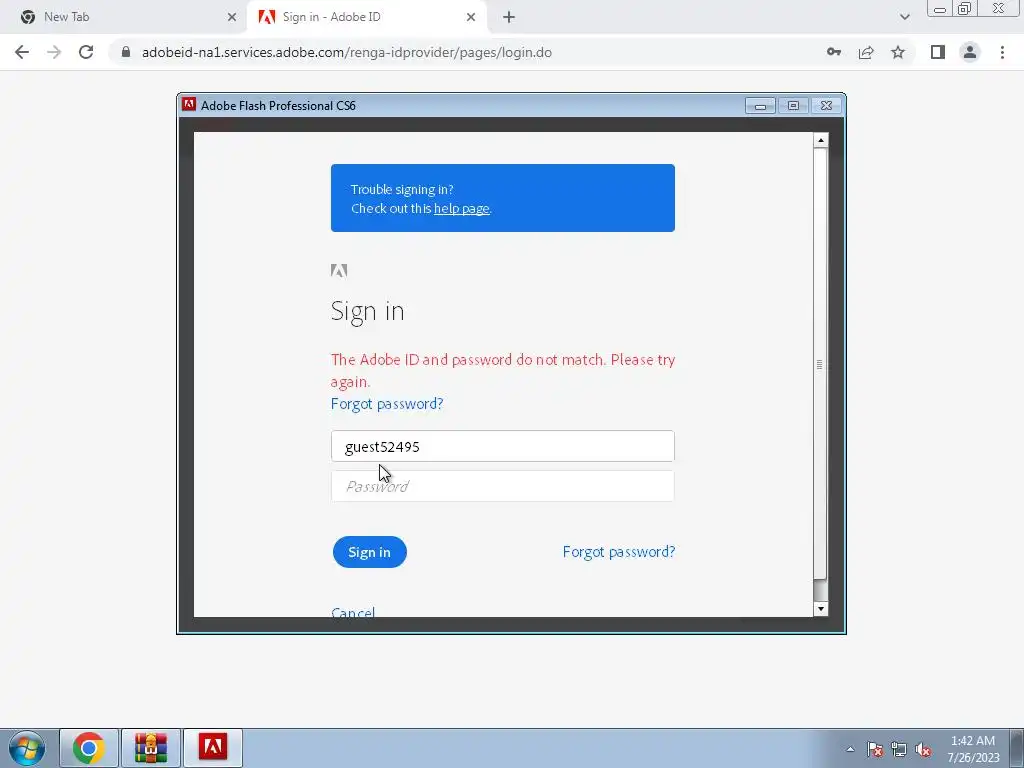Image resolution: width=1024 pixels, height=768 pixels.
Task: Close the Sign in - Adobe ID tab
Action: click(471, 17)
